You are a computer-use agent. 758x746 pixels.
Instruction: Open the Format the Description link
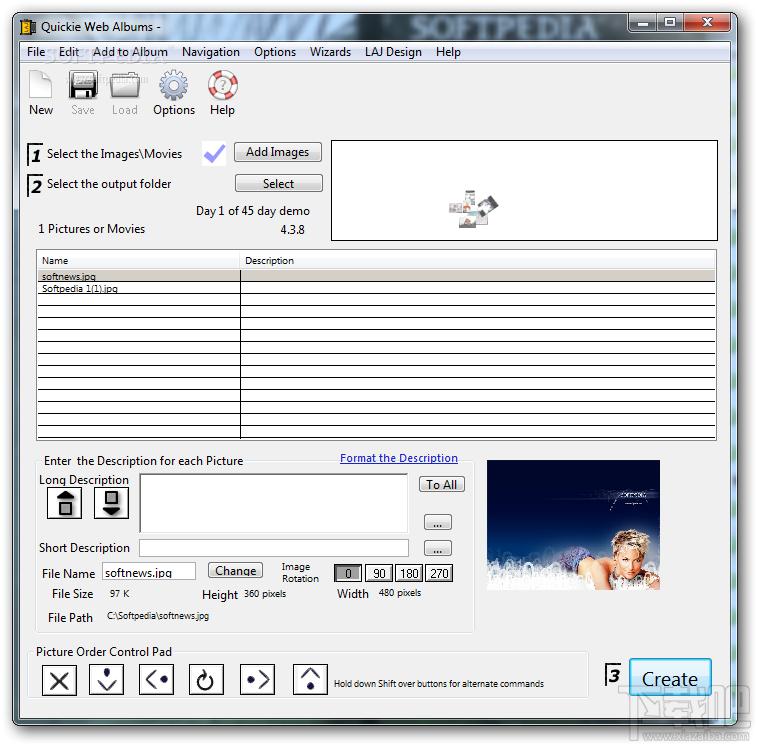399,458
